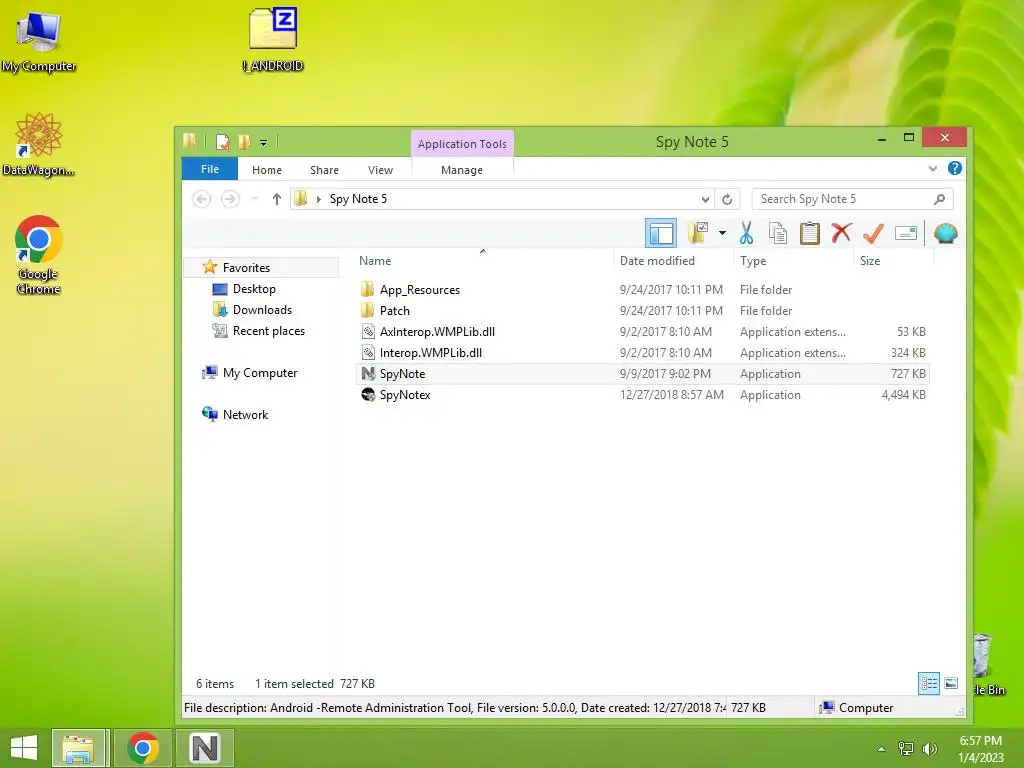Viewport: 1024px width, 768px height.
Task: Select the !_ANDROID zip desktop icon
Action: pyautogui.click(x=272, y=40)
